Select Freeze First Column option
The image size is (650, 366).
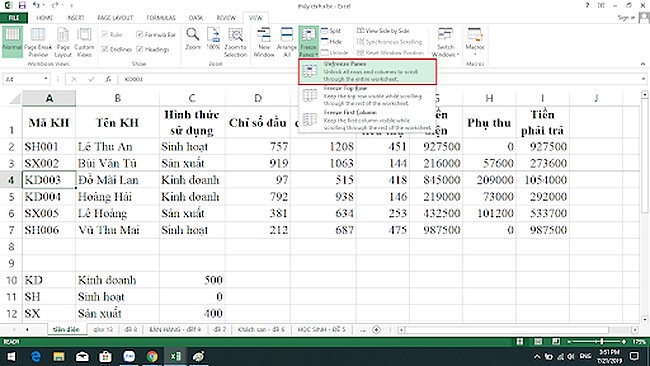pos(367,120)
